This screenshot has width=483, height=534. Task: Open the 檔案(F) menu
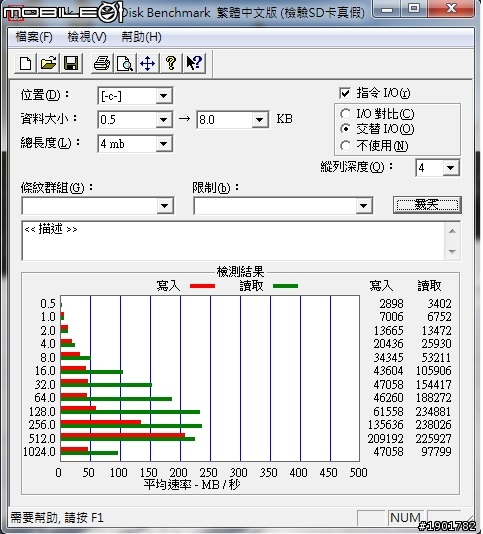pyautogui.click(x=34, y=37)
